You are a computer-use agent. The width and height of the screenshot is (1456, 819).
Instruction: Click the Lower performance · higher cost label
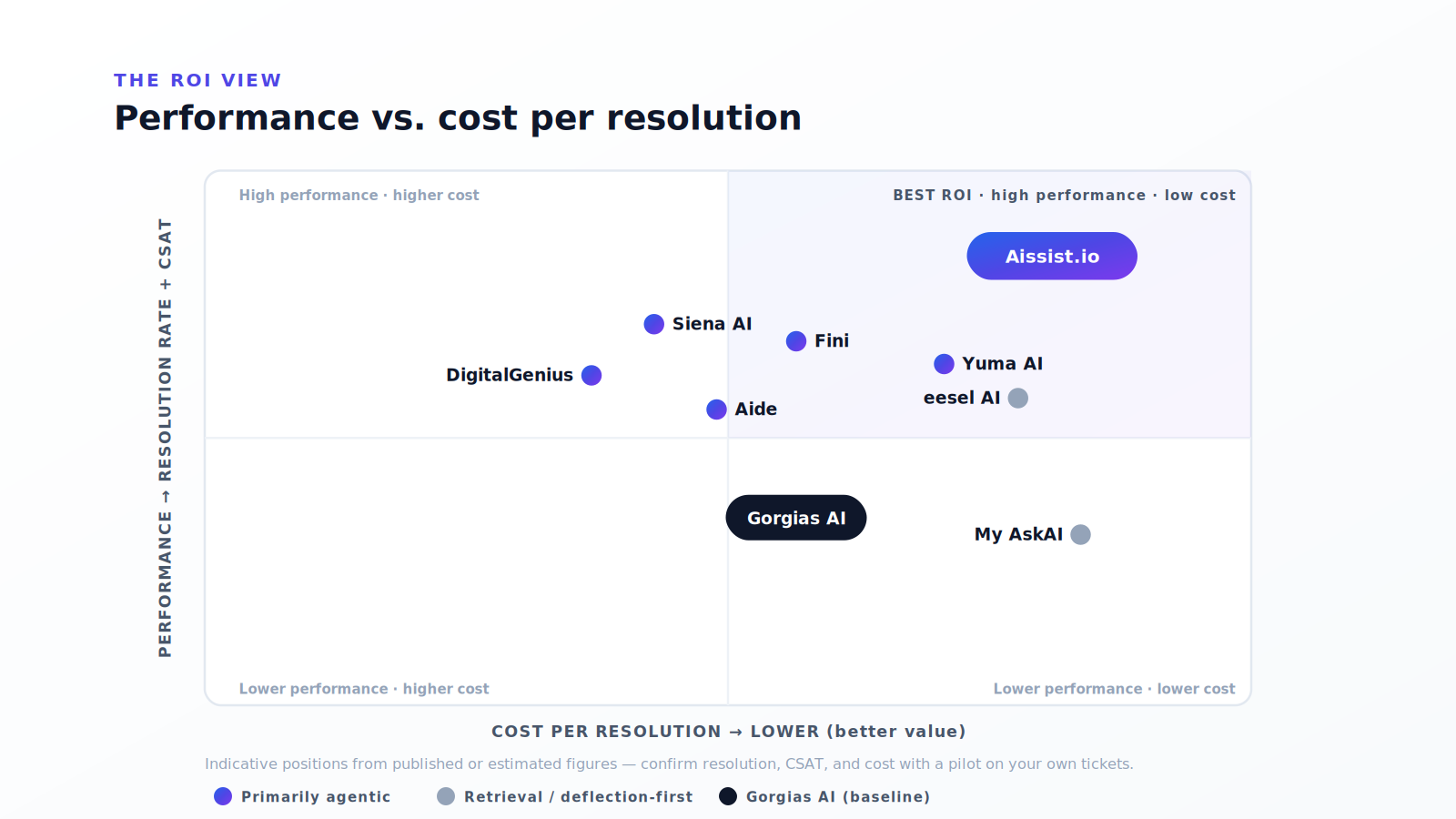point(364,689)
